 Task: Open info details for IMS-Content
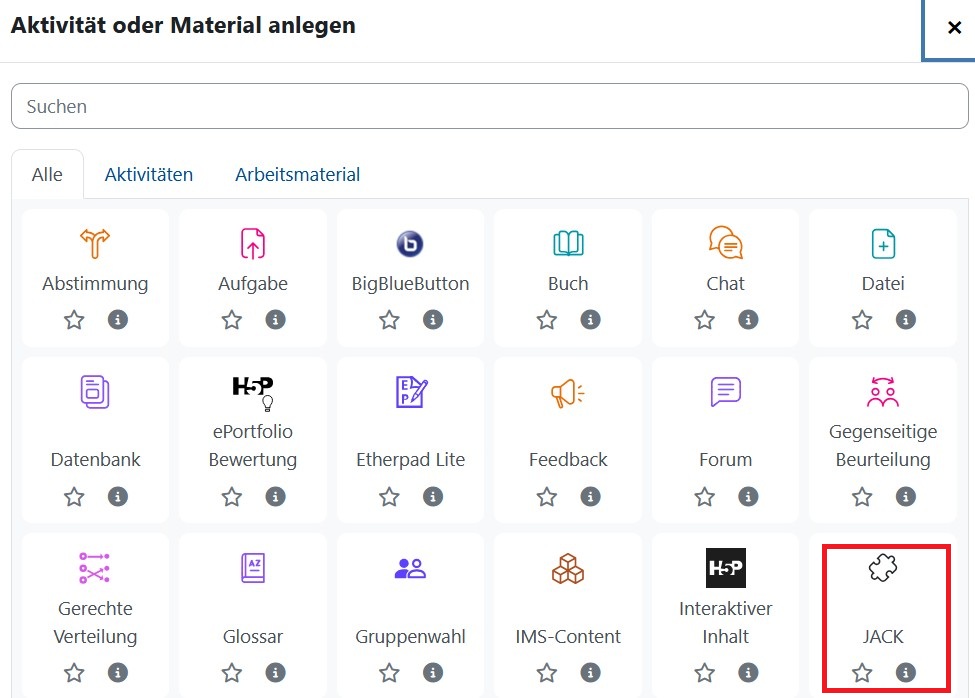591,672
